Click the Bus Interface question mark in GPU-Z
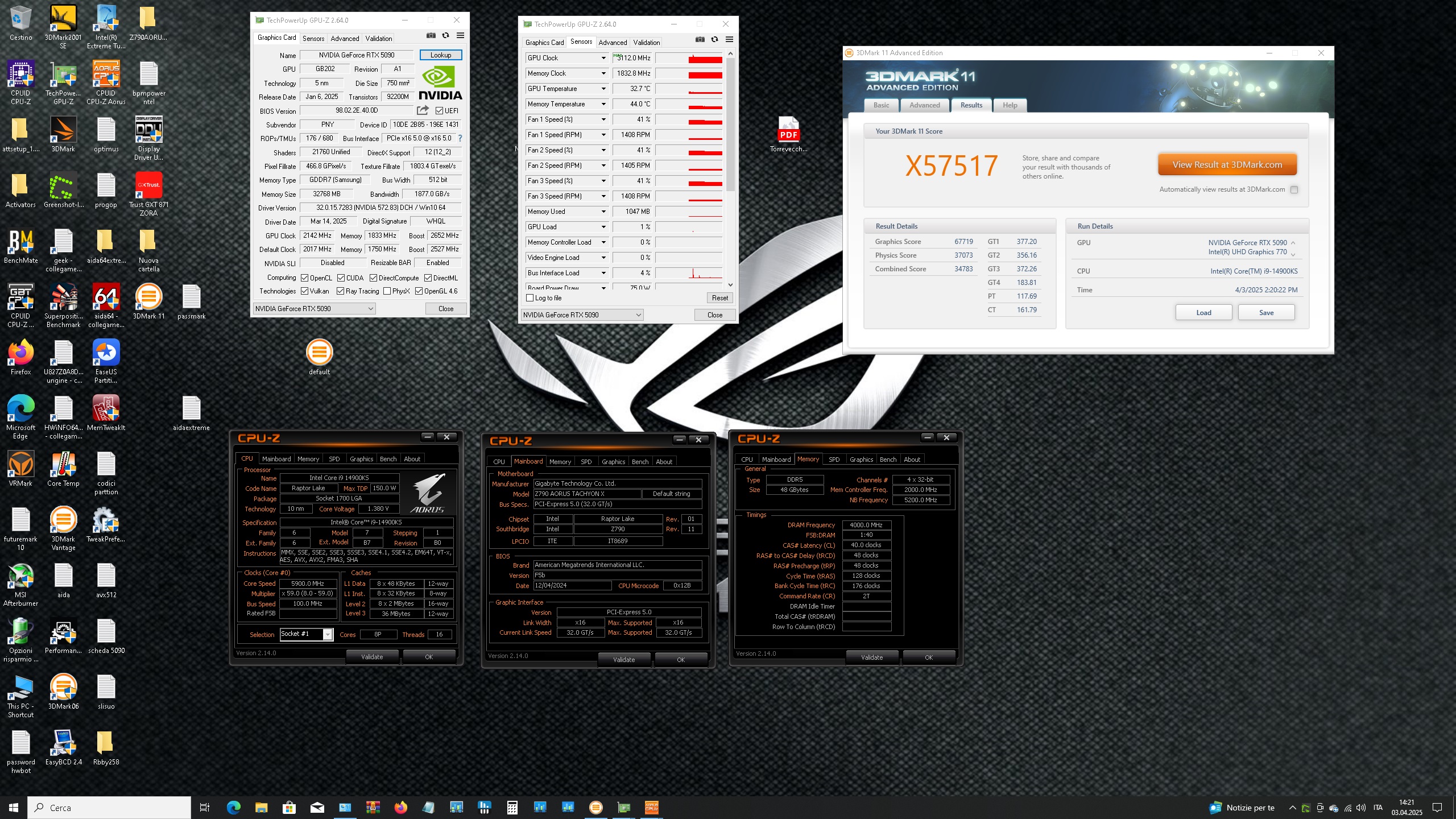The height and width of the screenshot is (819, 1456). (x=460, y=138)
